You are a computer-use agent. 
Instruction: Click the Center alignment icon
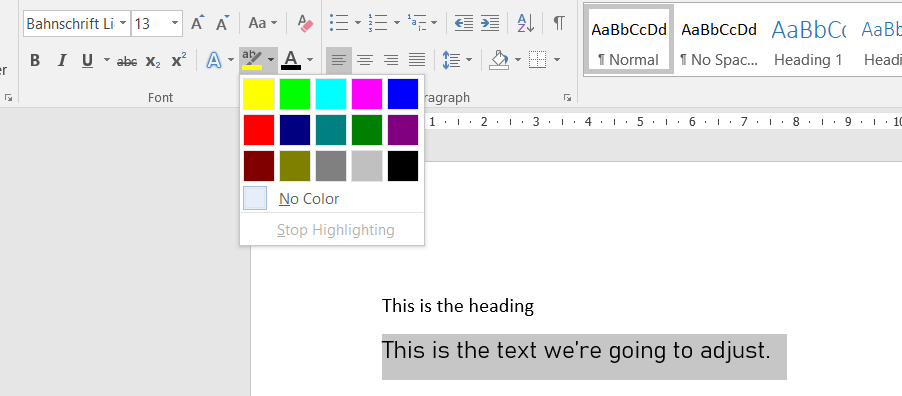[x=365, y=59]
